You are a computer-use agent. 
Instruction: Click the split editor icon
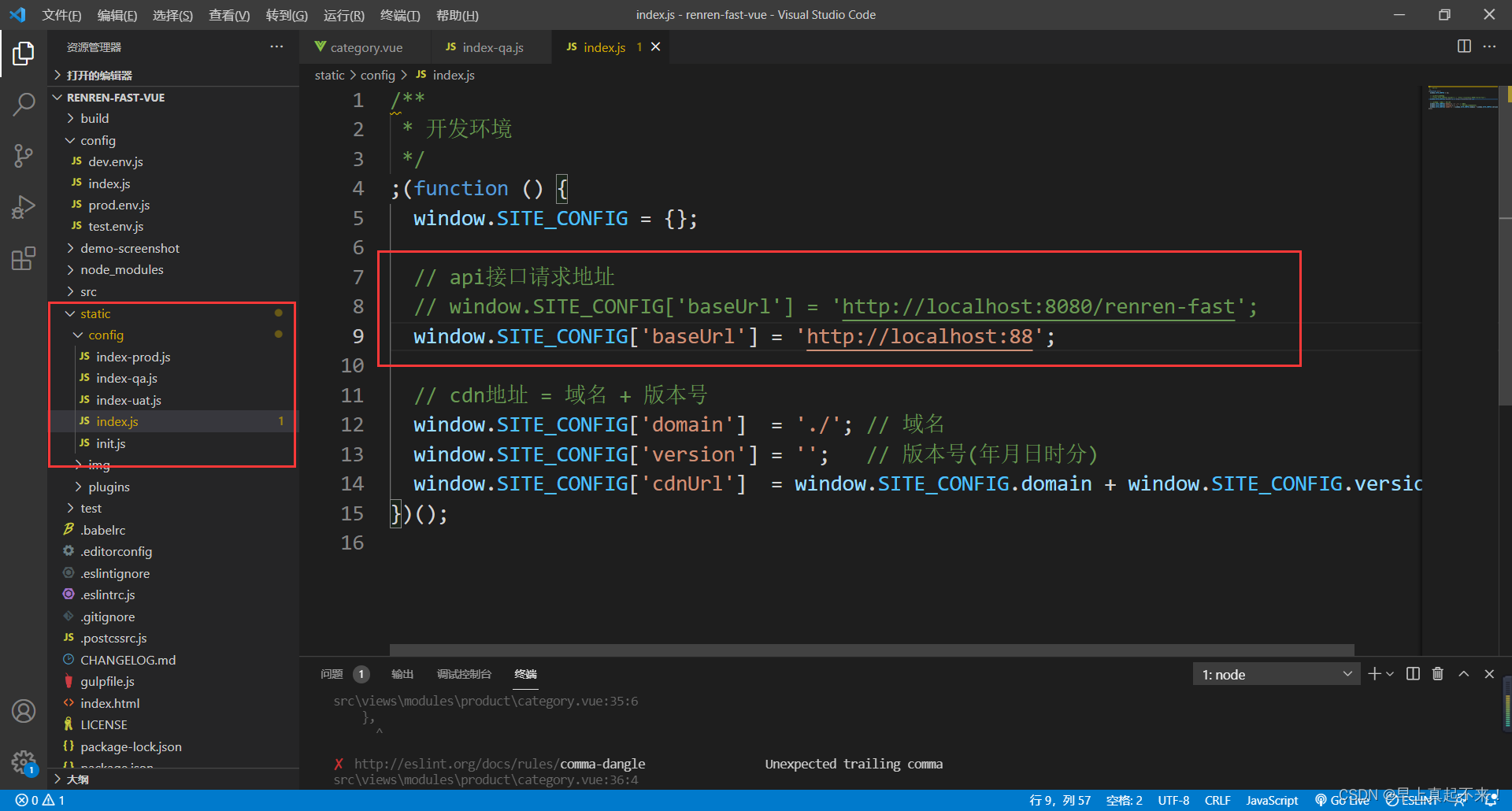1464,46
